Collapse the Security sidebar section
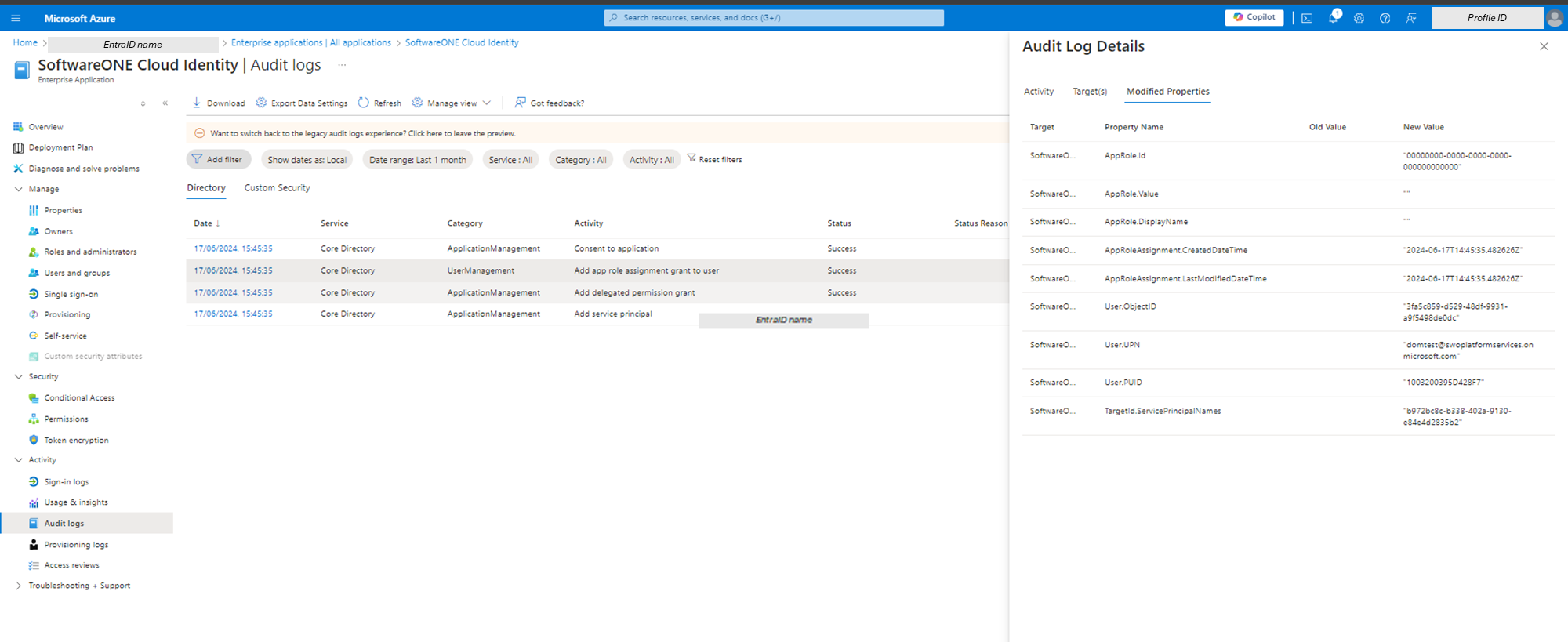Image resolution: width=1568 pixels, height=642 pixels. pyautogui.click(x=19, y=377)
